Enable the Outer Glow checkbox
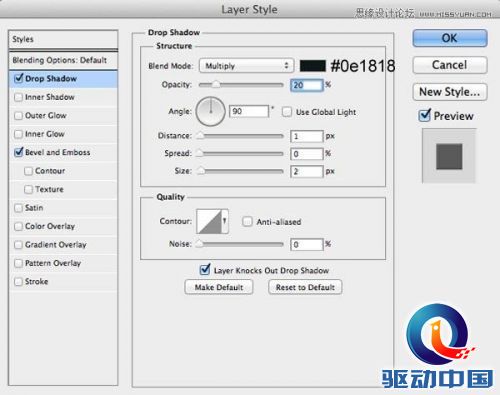The height and width of the screenshot is (395, 500). point(18,116)
